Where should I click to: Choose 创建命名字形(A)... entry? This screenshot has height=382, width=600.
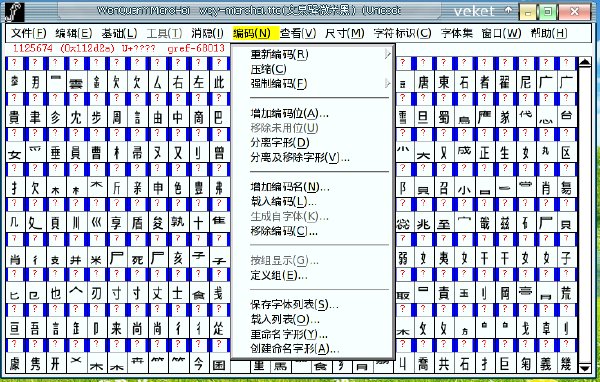point(295,349)
